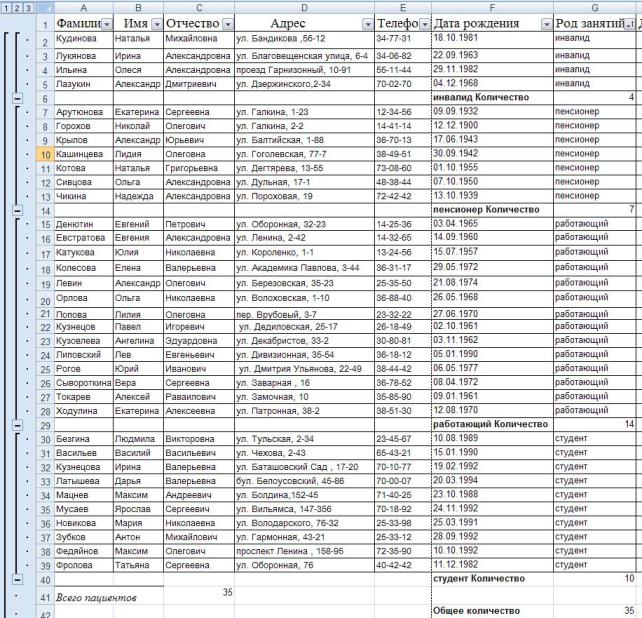Select highlighted row 10 header

point(45,155)
